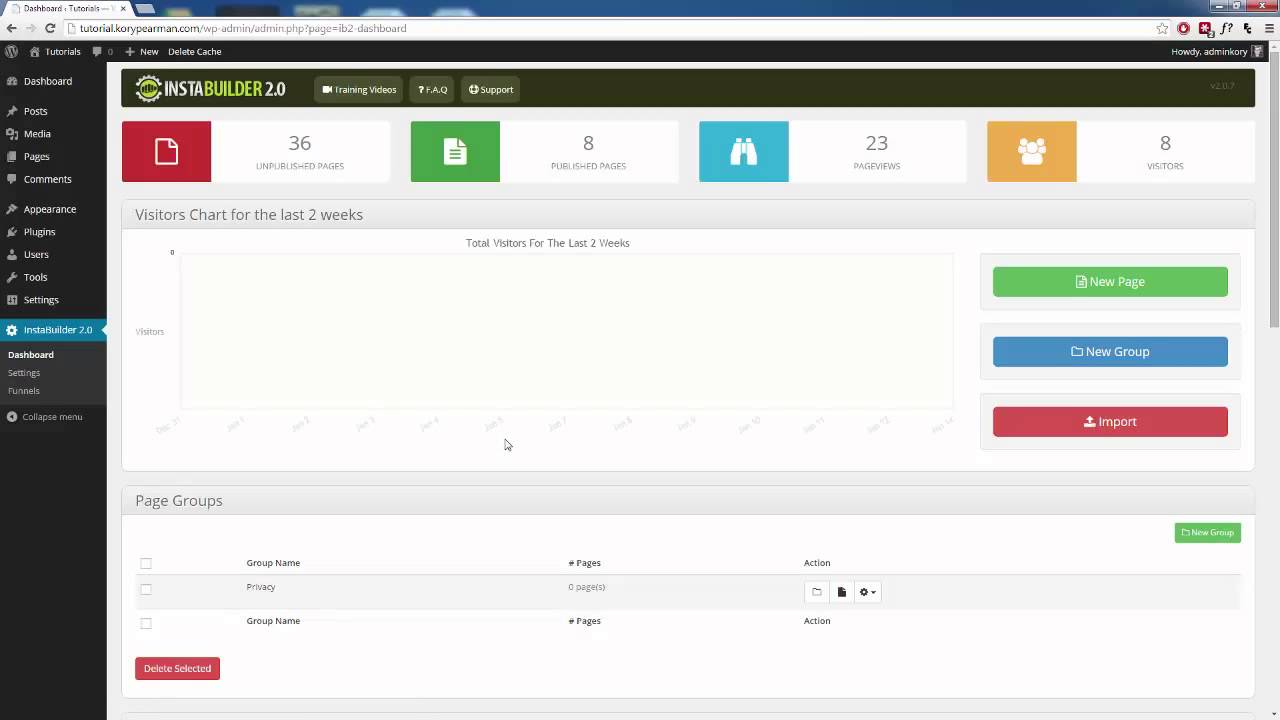Click the Plugins plug icon in the sidebar

tap(12, 232)
